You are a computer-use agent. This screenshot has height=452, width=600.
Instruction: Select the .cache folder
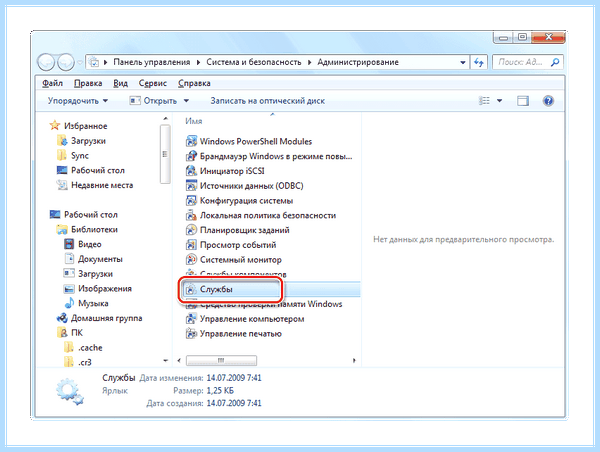point(83,348)
